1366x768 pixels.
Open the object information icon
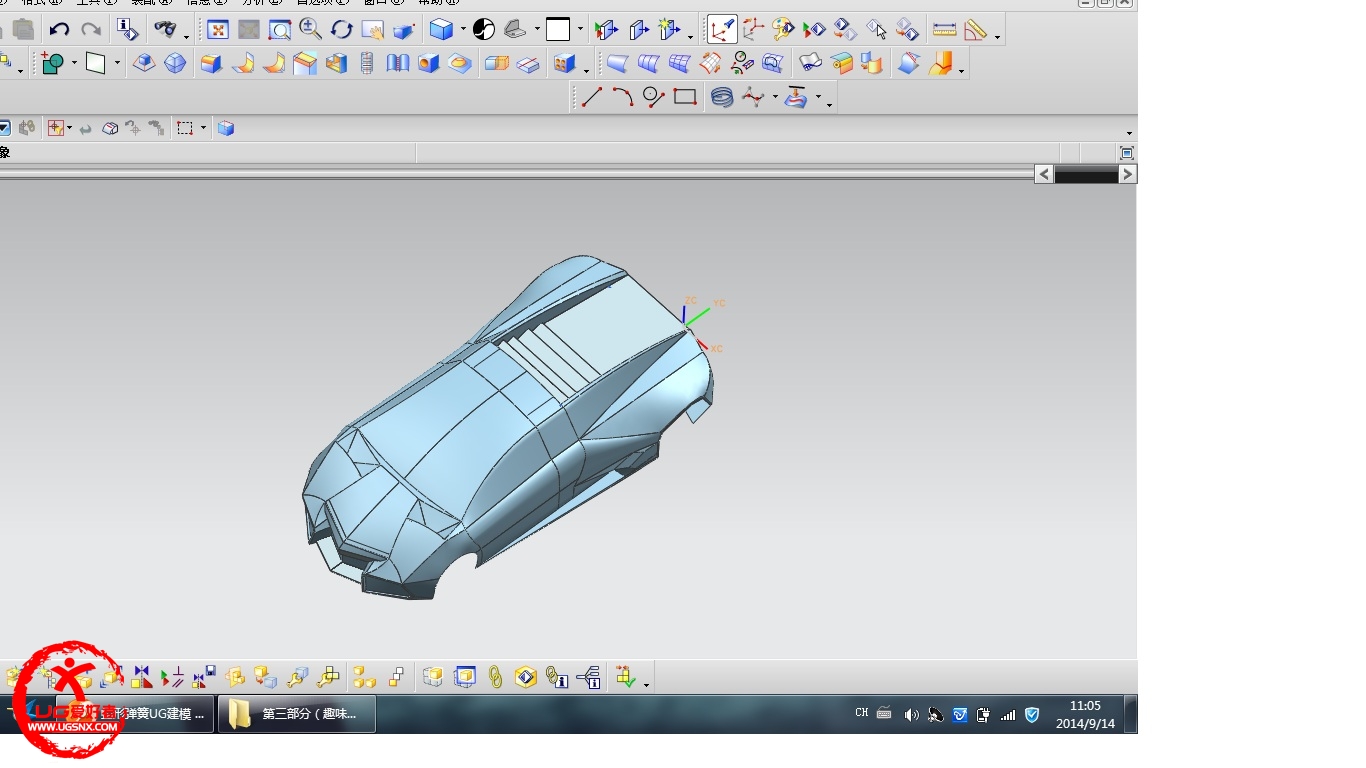127,29
